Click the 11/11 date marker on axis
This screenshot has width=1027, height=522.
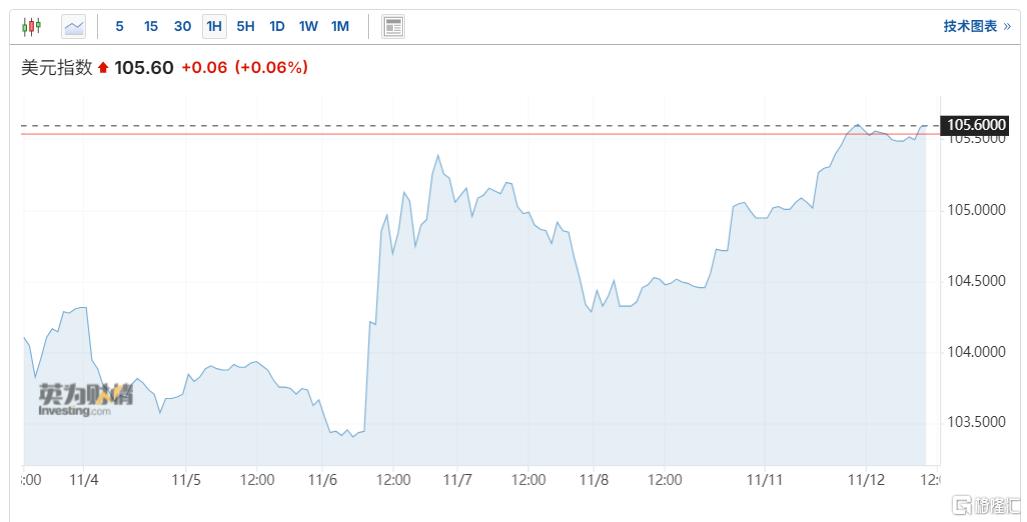(x=764, y=480)
